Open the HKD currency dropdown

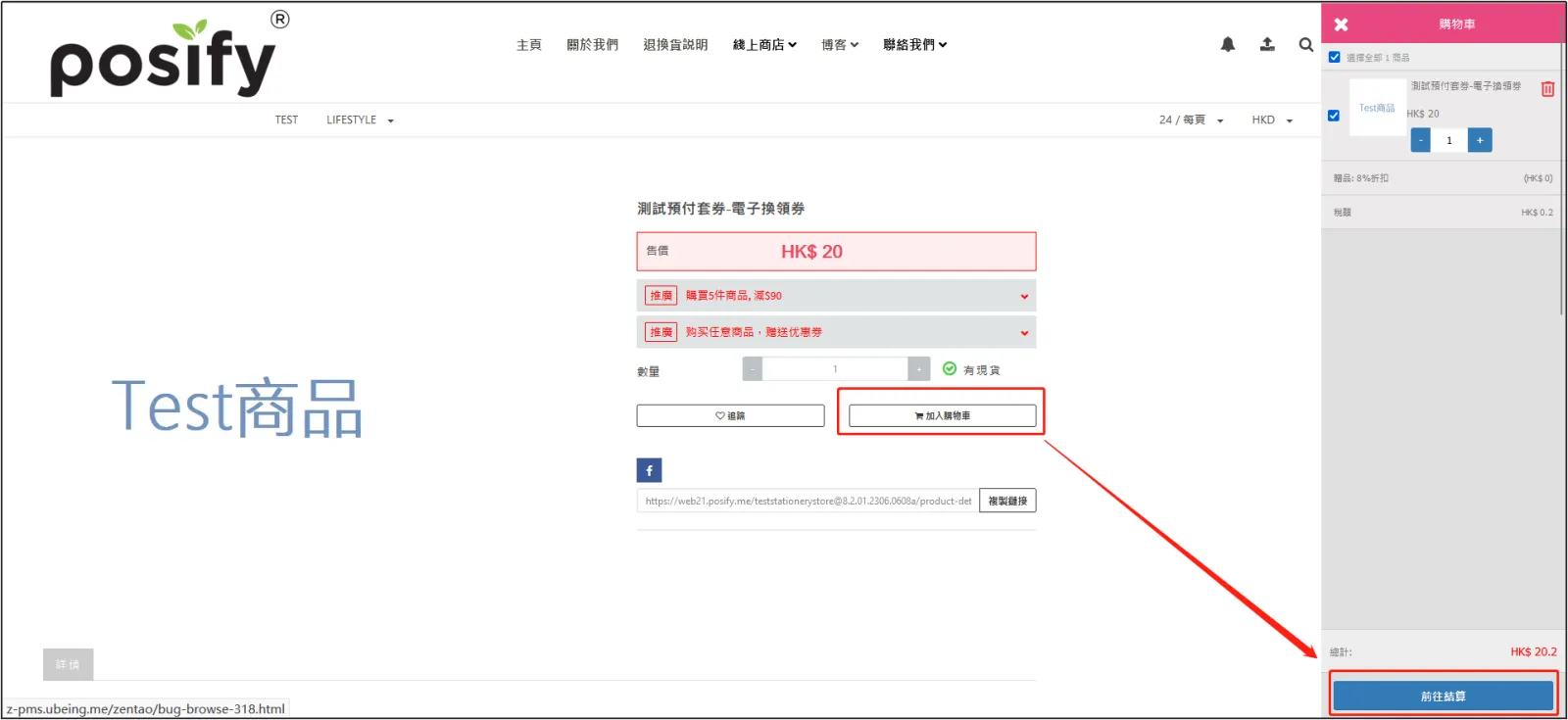coord(1271,120)
